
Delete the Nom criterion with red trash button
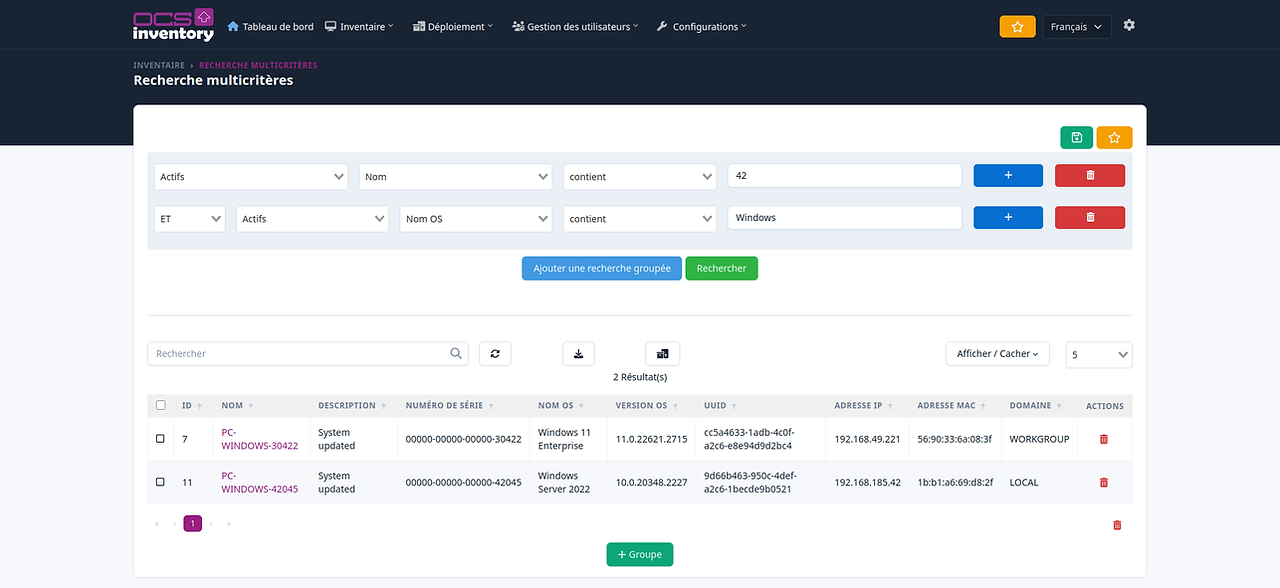pos(1090,176)
